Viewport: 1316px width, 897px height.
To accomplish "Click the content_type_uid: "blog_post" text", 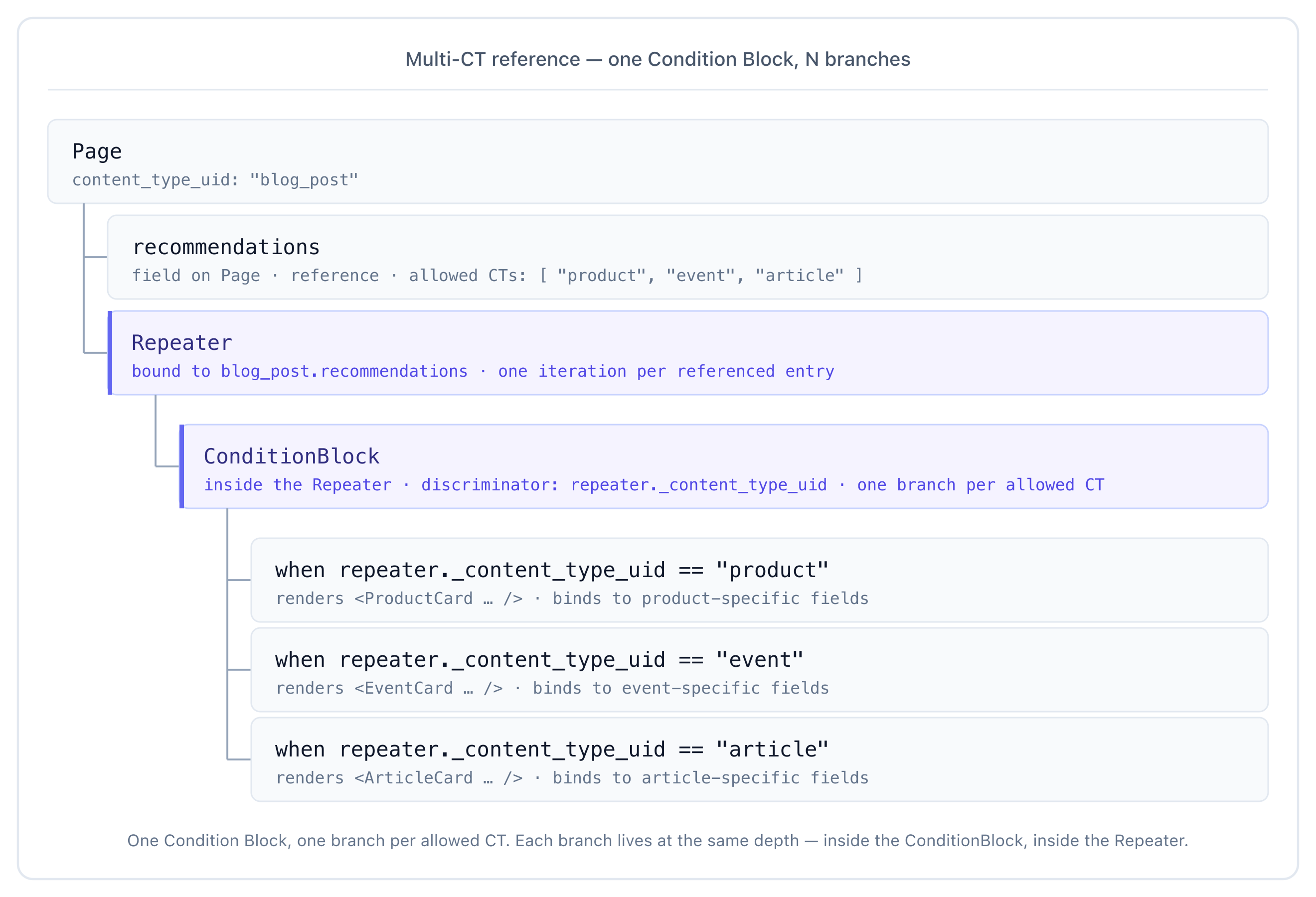I will (215, 180).
